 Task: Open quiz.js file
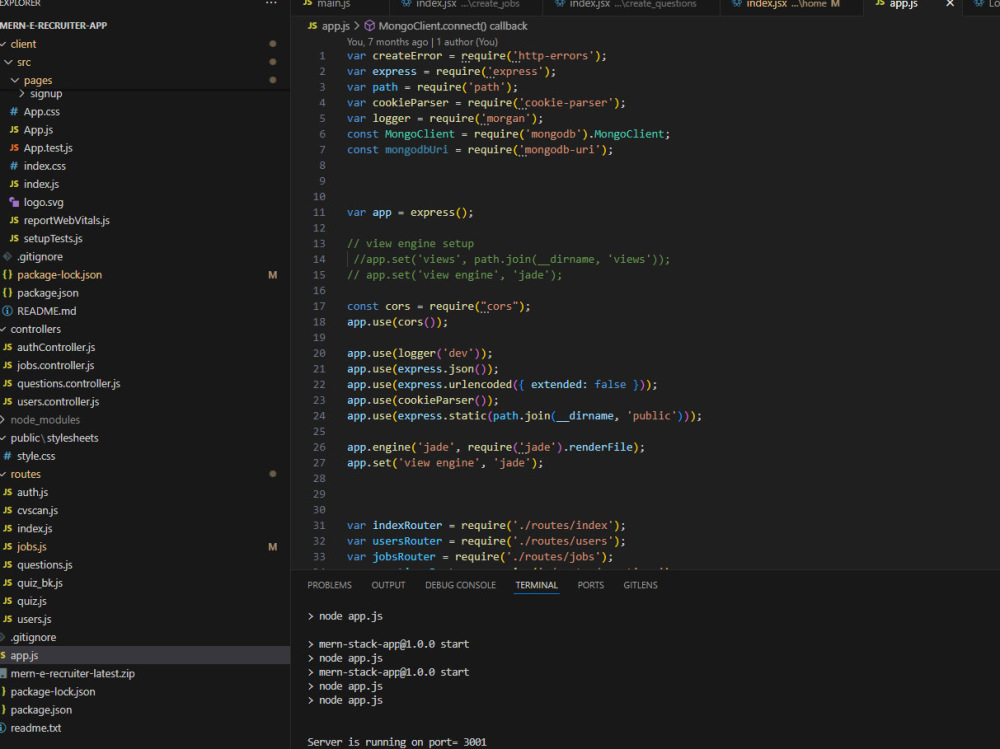pos(32,602)
